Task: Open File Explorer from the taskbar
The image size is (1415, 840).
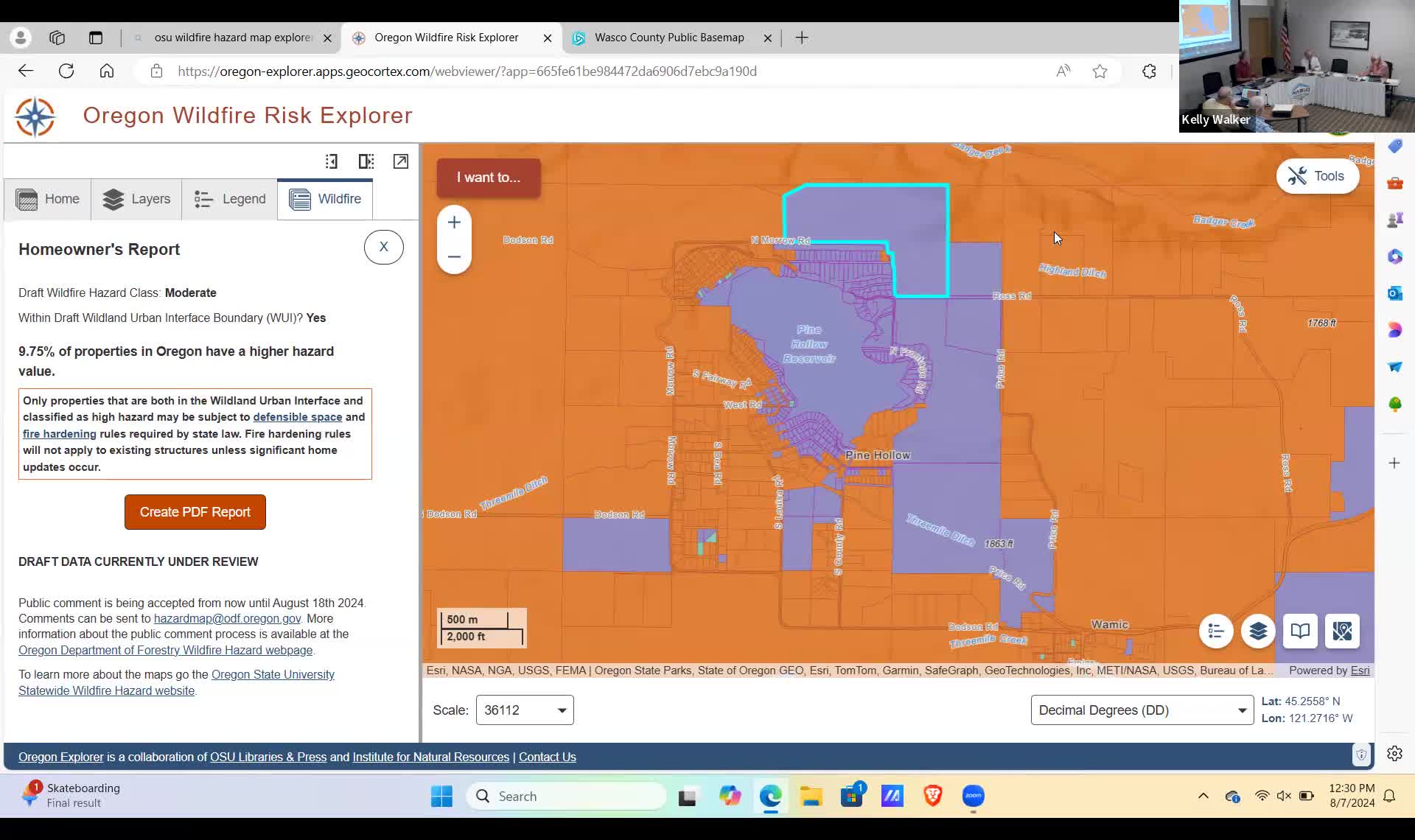Action: click(811, 797)
